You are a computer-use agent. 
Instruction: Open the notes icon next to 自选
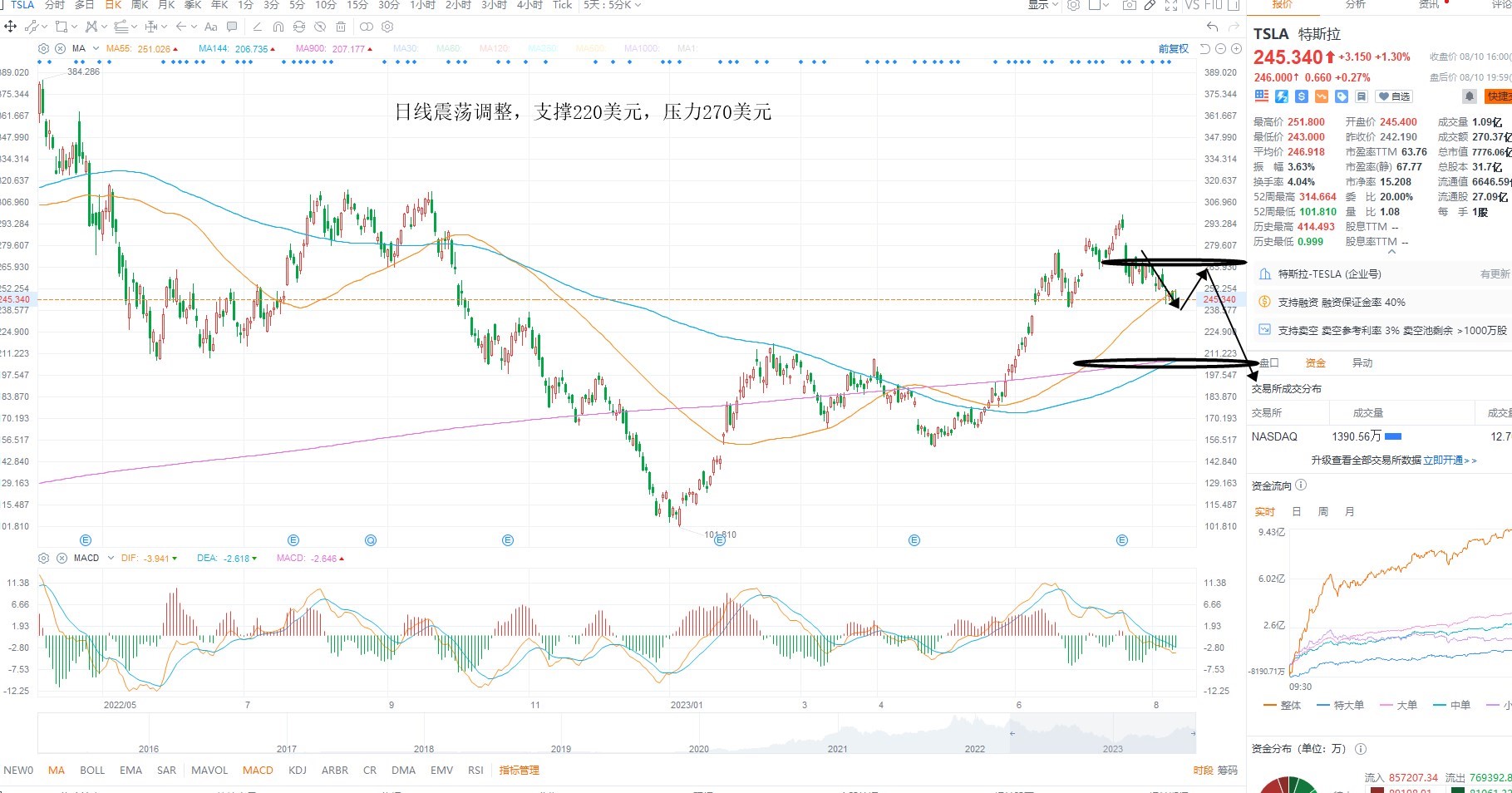[1362, 96]
